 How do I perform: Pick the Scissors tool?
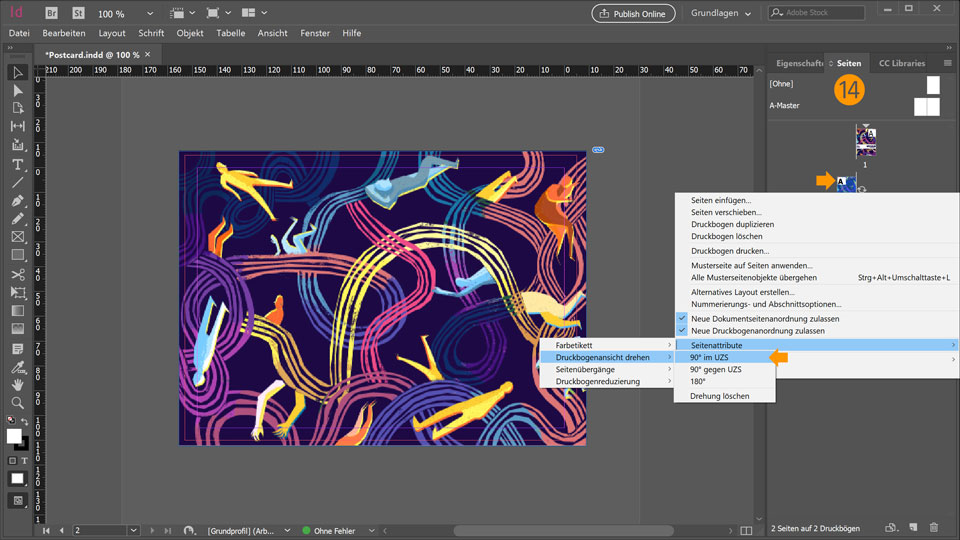17,274
